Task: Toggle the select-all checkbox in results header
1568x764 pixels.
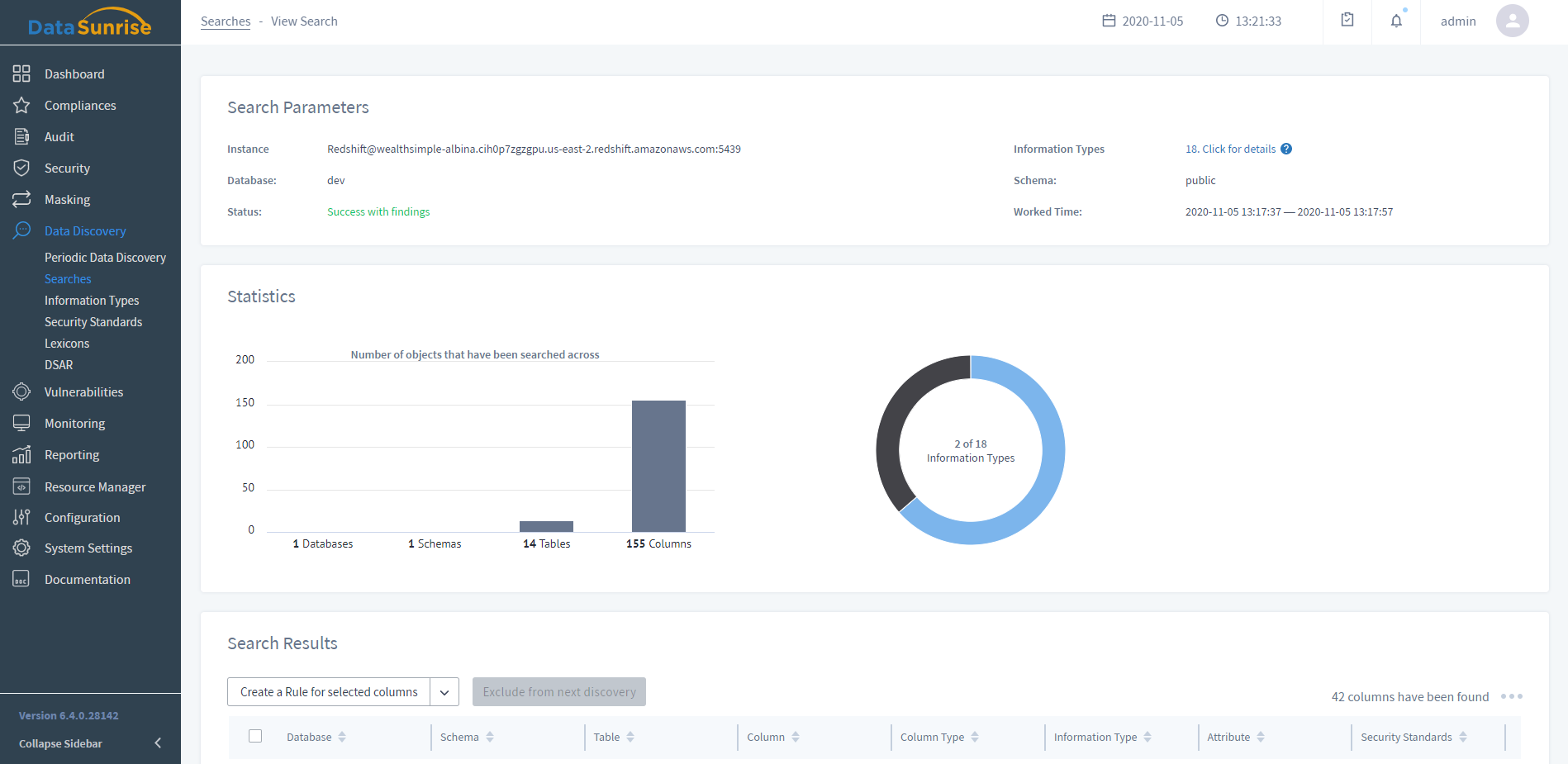Action: click(255, 736)
